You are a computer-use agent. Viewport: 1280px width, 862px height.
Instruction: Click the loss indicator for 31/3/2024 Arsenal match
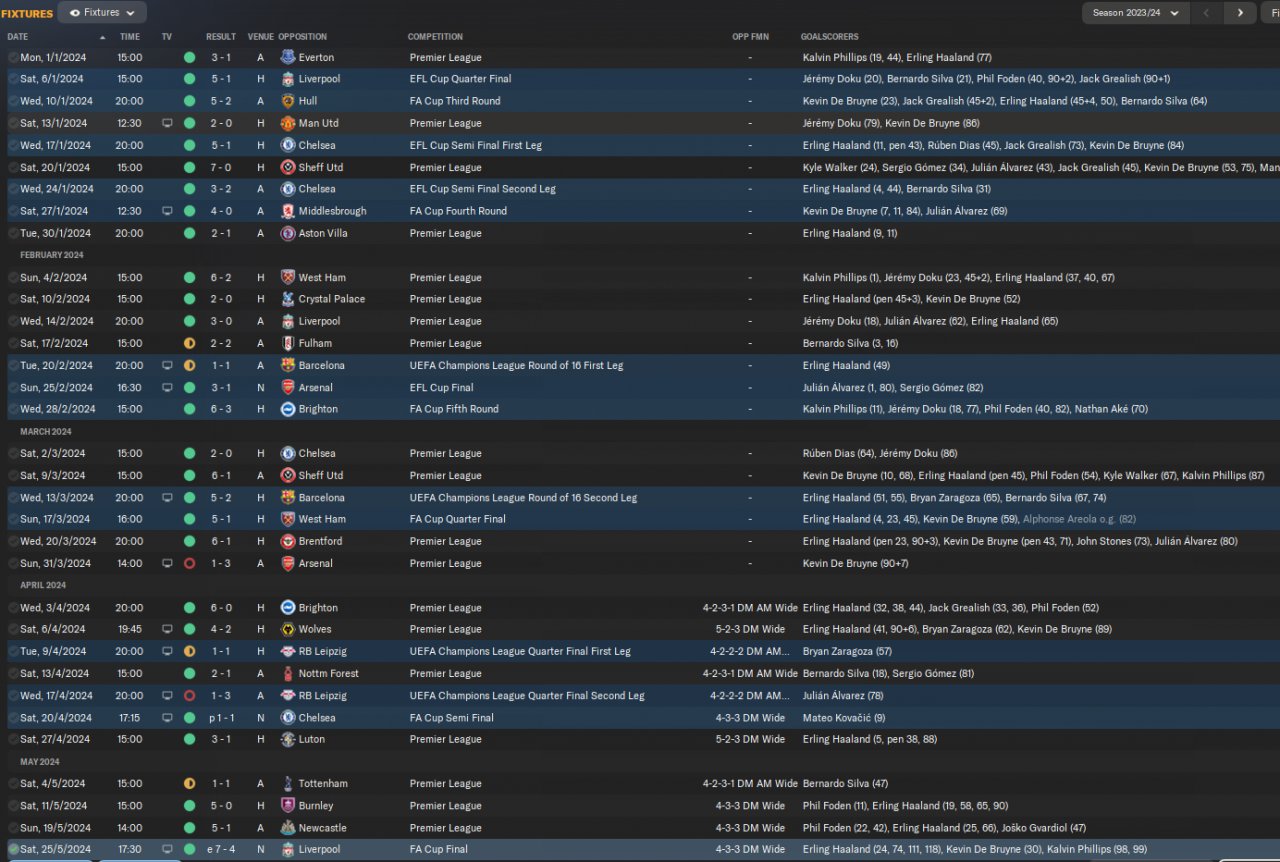(190, 563)
